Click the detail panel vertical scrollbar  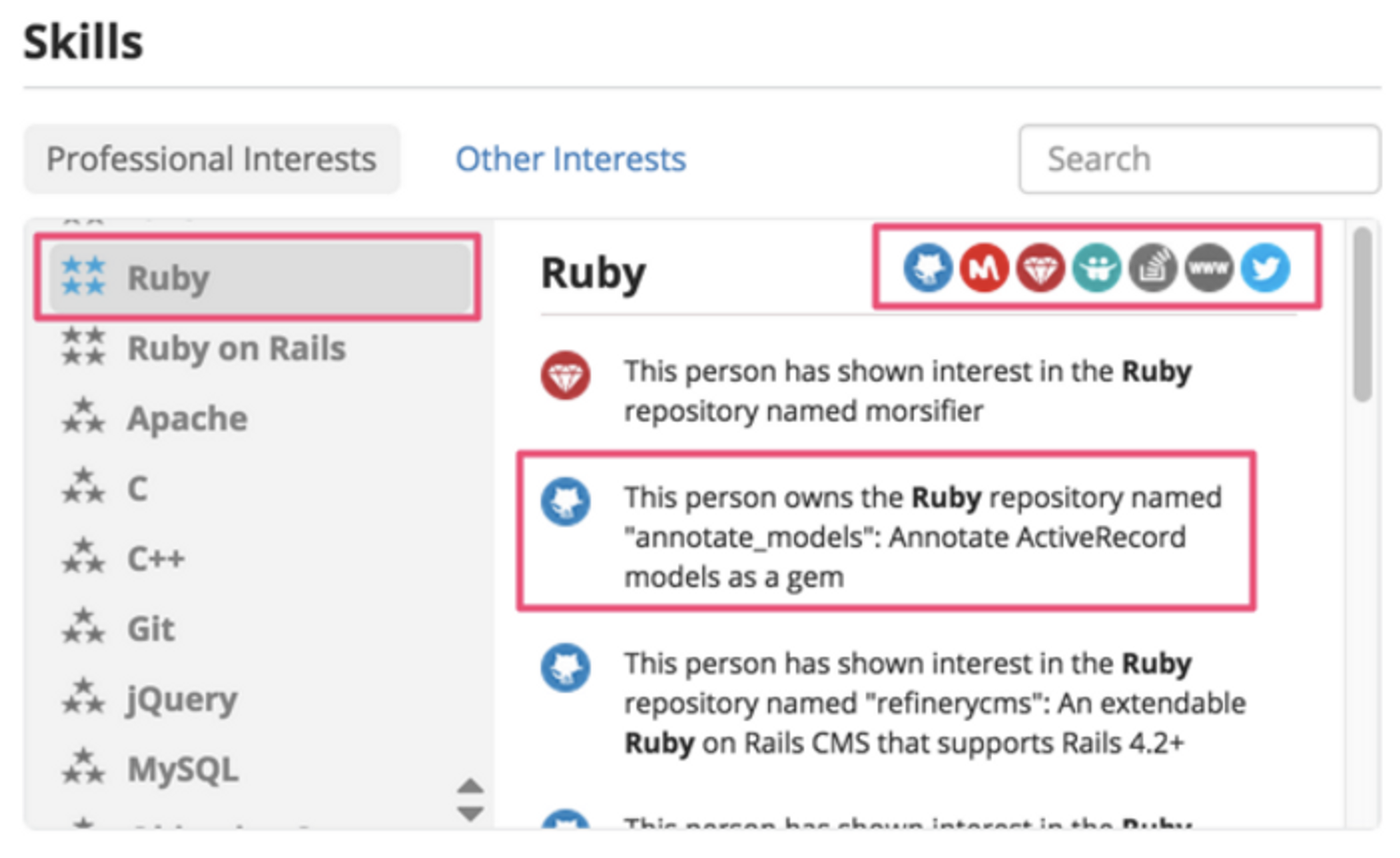tap(1361, 315)
